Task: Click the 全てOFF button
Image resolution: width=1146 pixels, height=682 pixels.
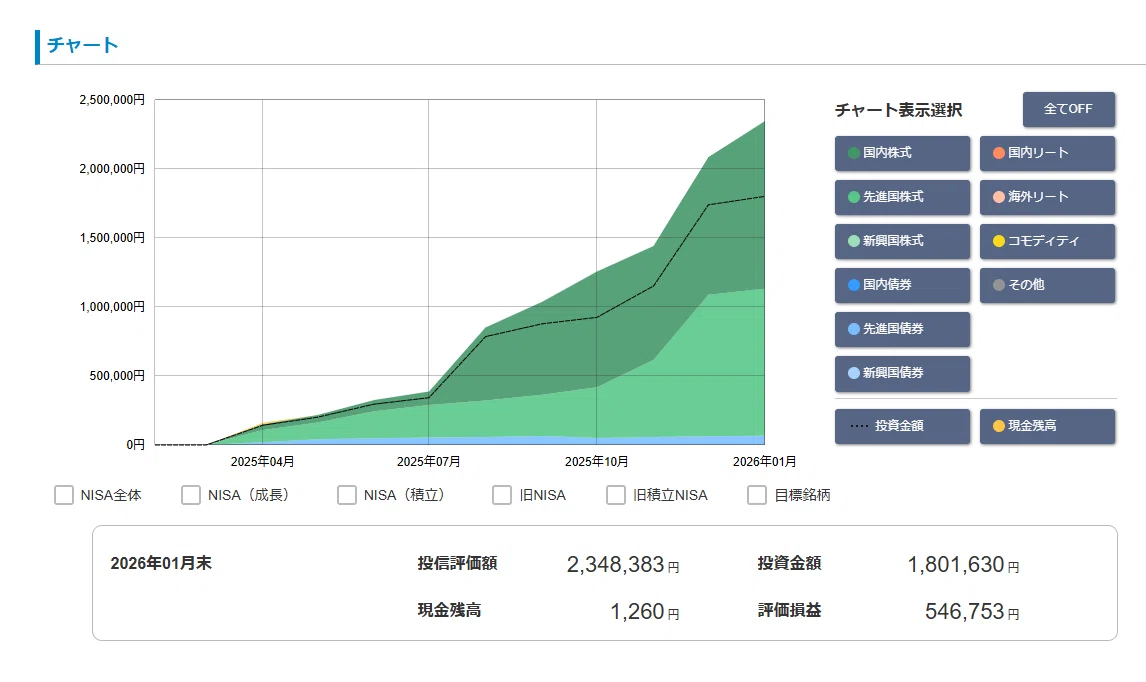Action: click(1069, 109)
